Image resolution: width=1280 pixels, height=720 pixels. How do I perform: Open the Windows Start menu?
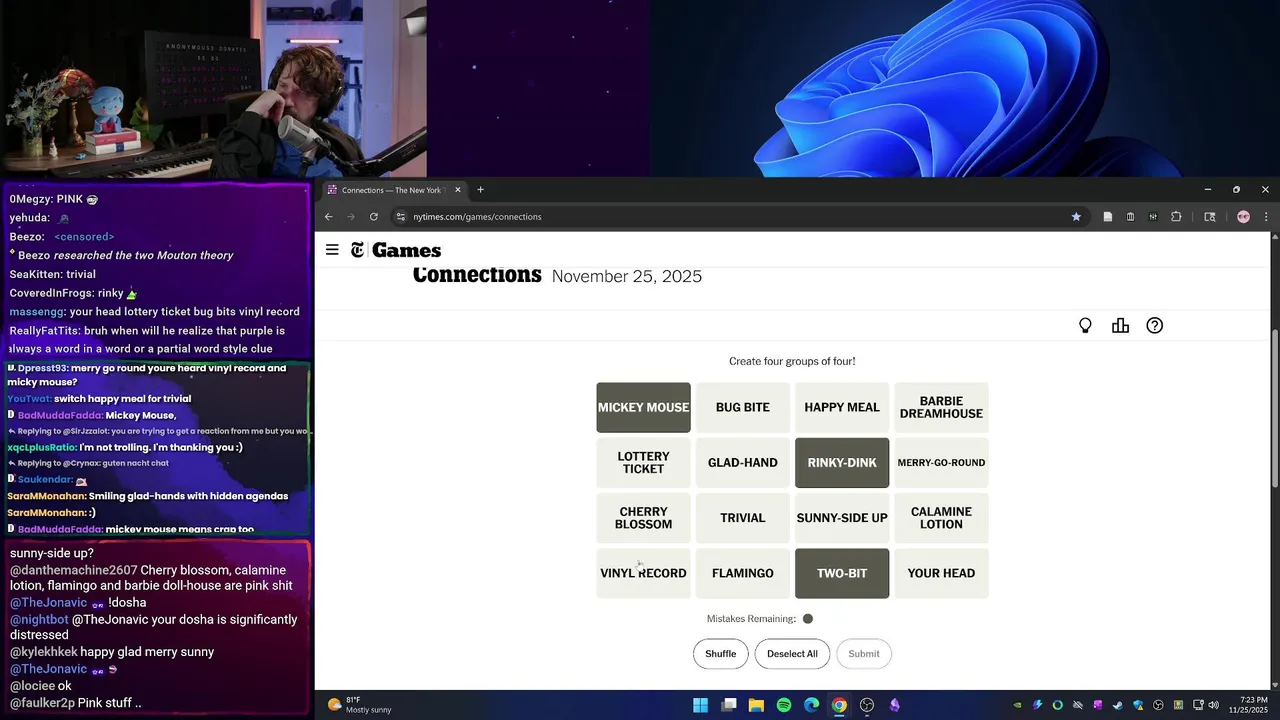coord(701,705)
